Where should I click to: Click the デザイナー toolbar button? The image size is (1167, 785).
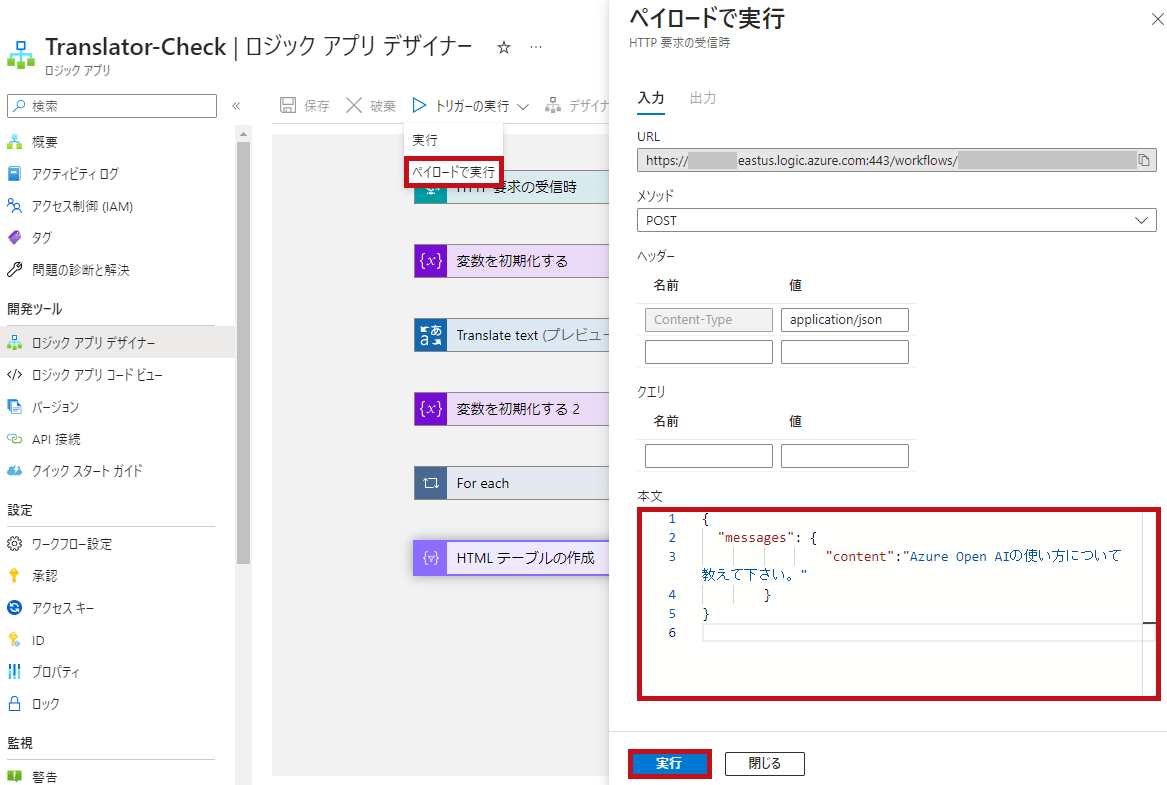[577, 106]
